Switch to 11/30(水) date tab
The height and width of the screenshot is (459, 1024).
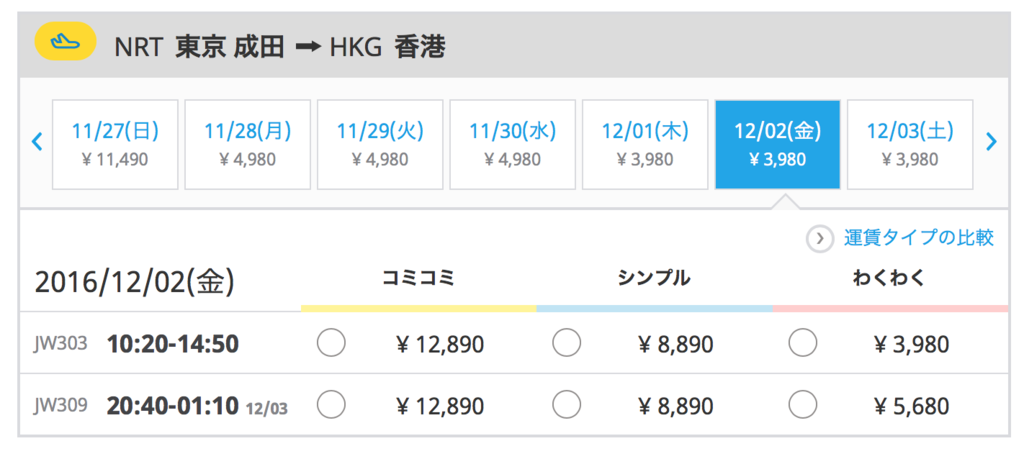513,144
